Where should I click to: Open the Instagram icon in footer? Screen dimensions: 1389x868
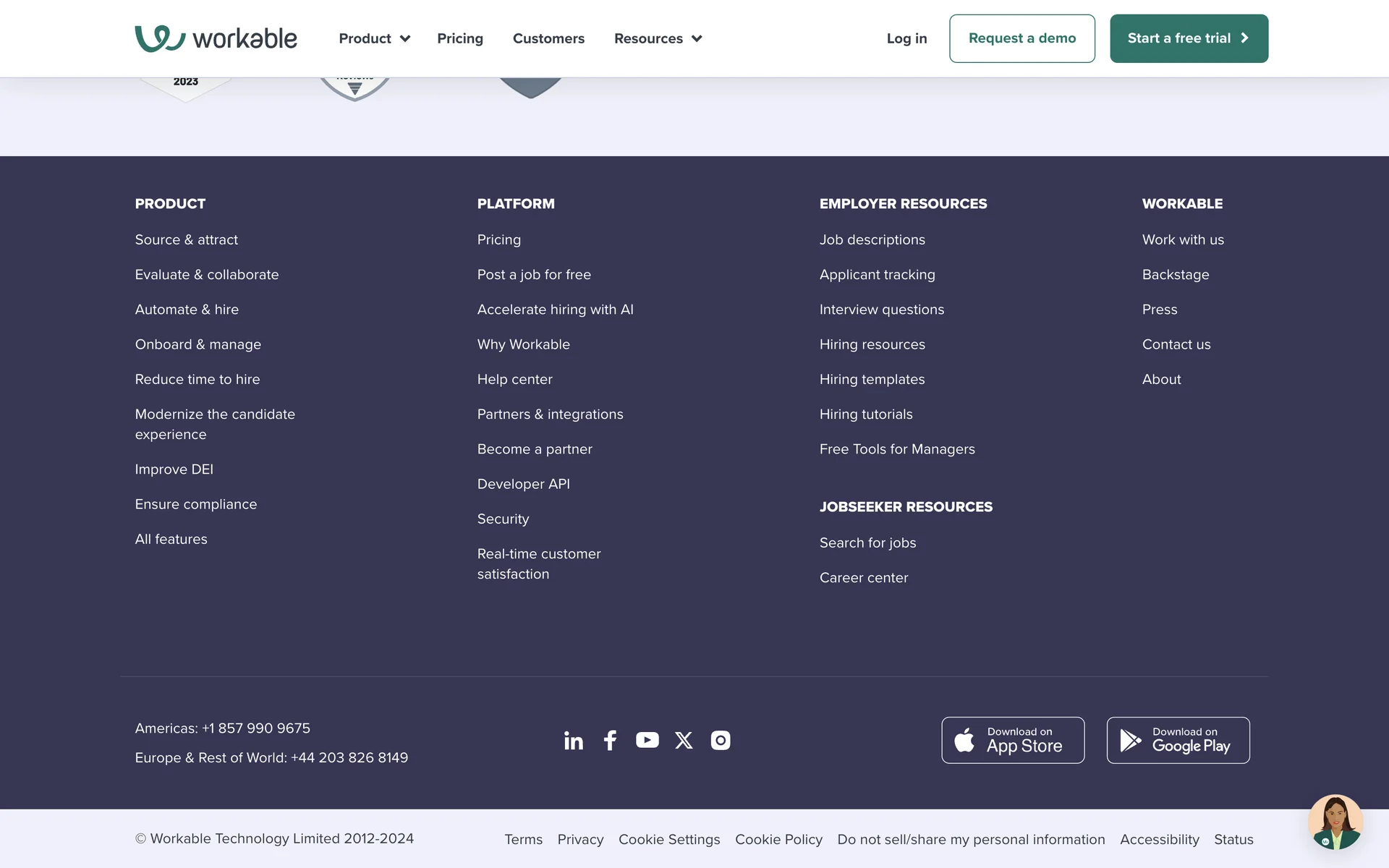[721, 740]
